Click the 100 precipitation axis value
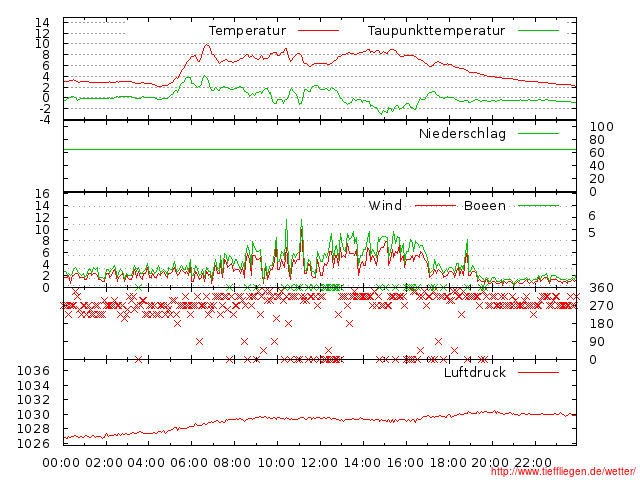The image size is (640, 480). tap(601, 127)
